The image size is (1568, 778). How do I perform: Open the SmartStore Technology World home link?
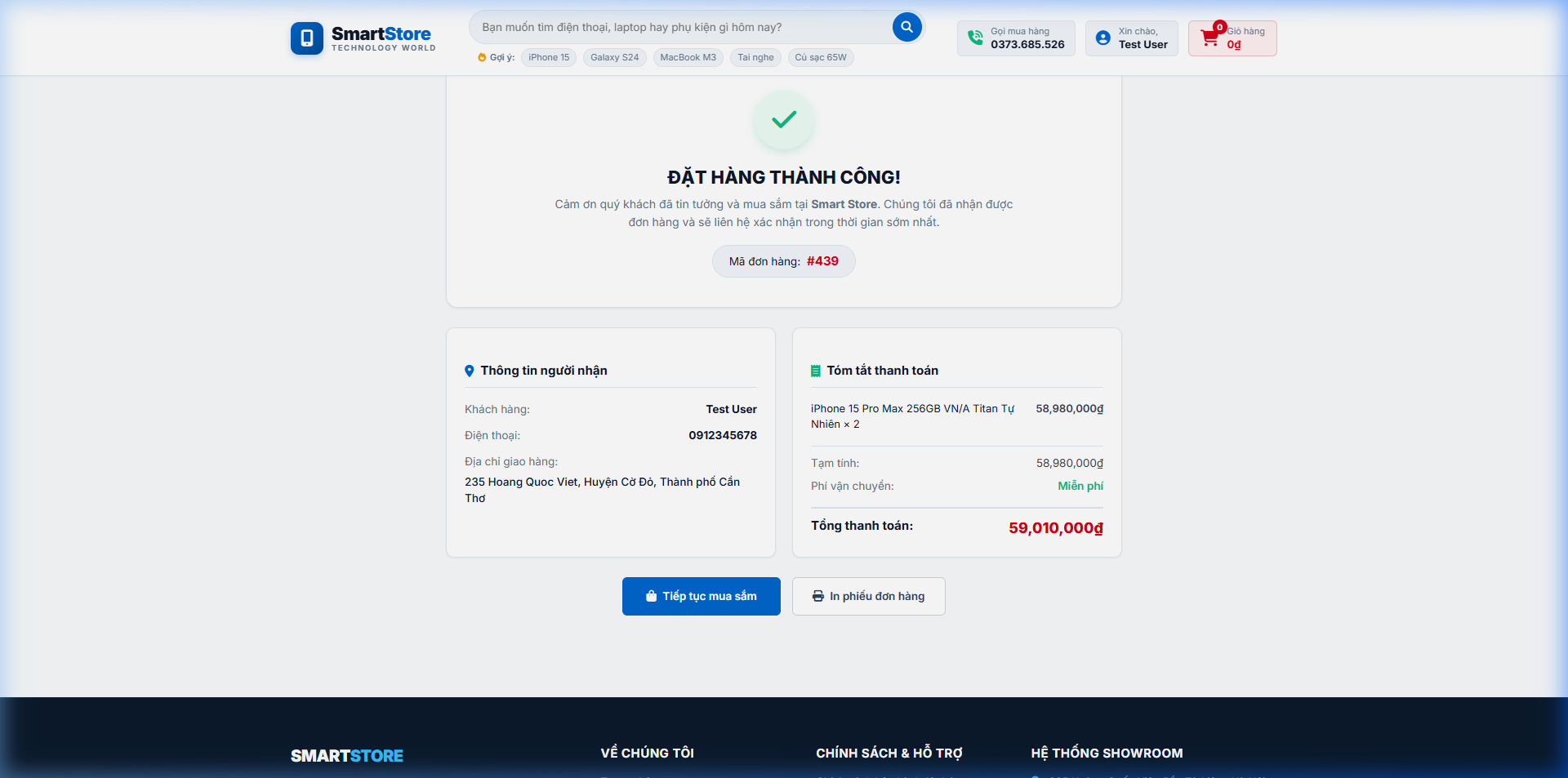[x=363, y=38]
